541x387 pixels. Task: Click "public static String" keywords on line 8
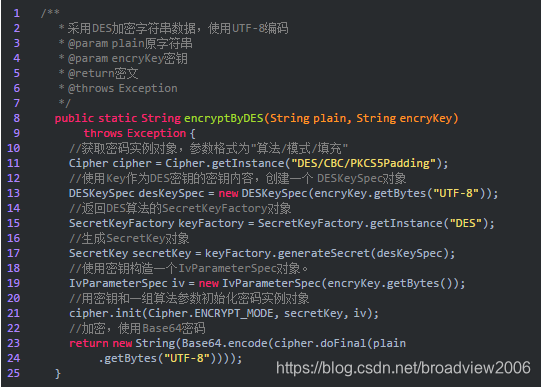coord(118,119)
